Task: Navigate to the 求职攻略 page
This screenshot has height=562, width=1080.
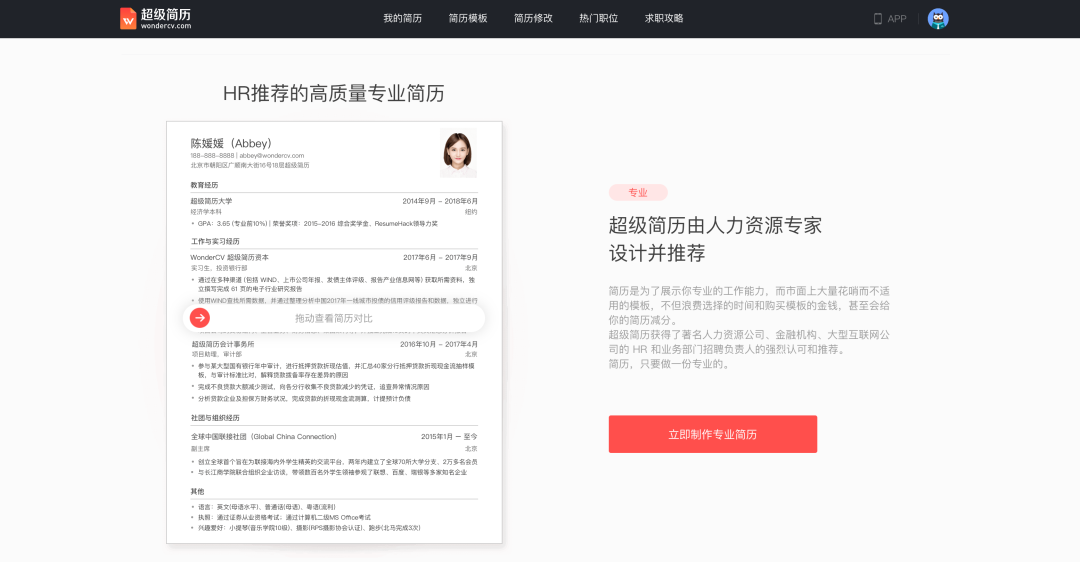Action: point(664,18)
